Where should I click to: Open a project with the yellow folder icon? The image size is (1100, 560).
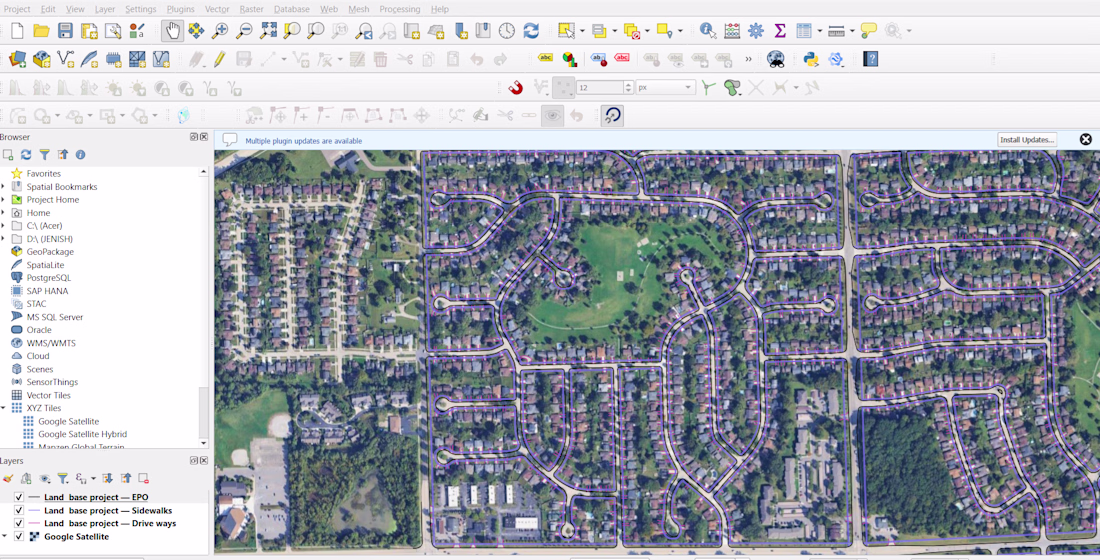pos(41,31)
